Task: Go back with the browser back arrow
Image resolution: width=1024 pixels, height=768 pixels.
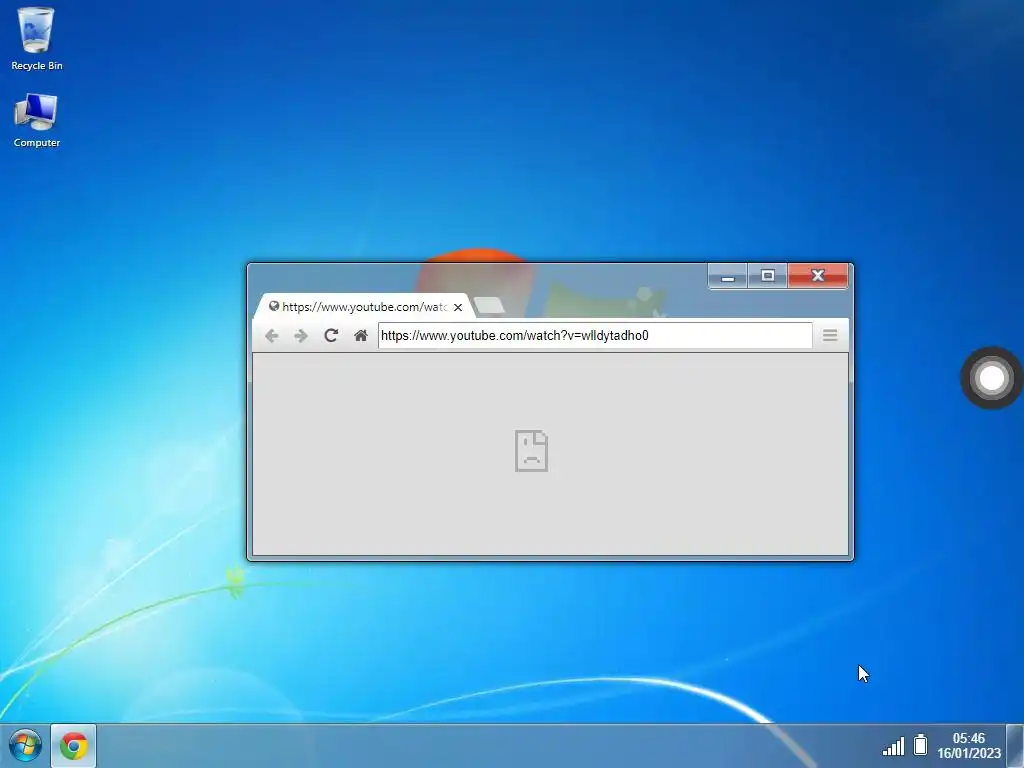Action: (x=272, y=336)
